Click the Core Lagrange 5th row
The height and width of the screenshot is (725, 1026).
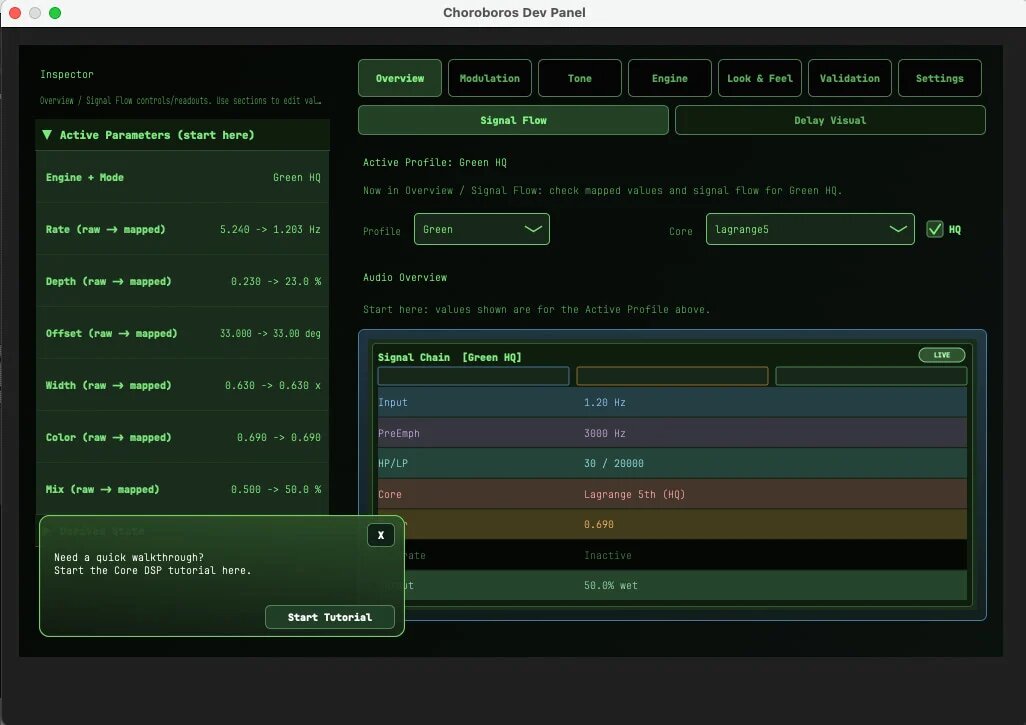tap(672, 494)
